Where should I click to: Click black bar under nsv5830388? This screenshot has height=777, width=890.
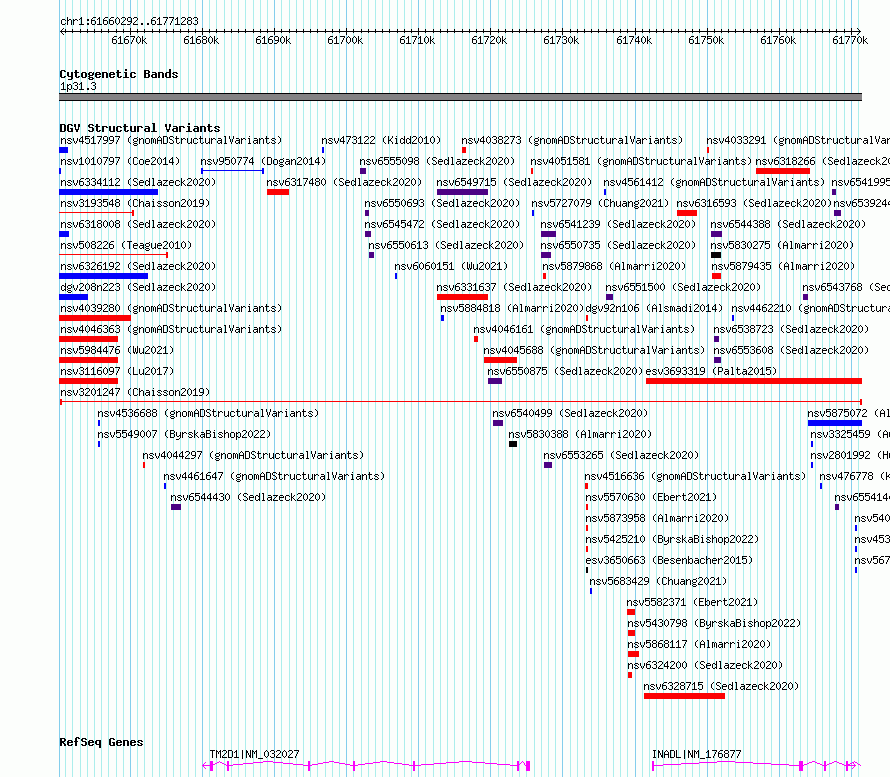(513, 444)
